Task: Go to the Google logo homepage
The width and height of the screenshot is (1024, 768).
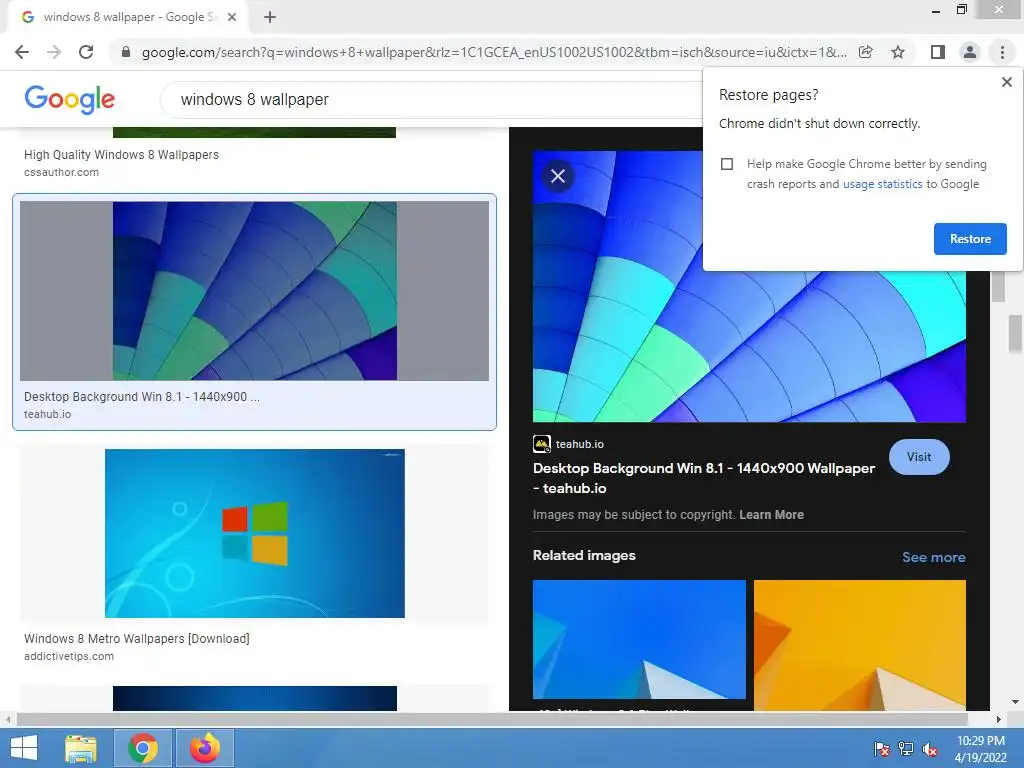Action: (70, 99)
